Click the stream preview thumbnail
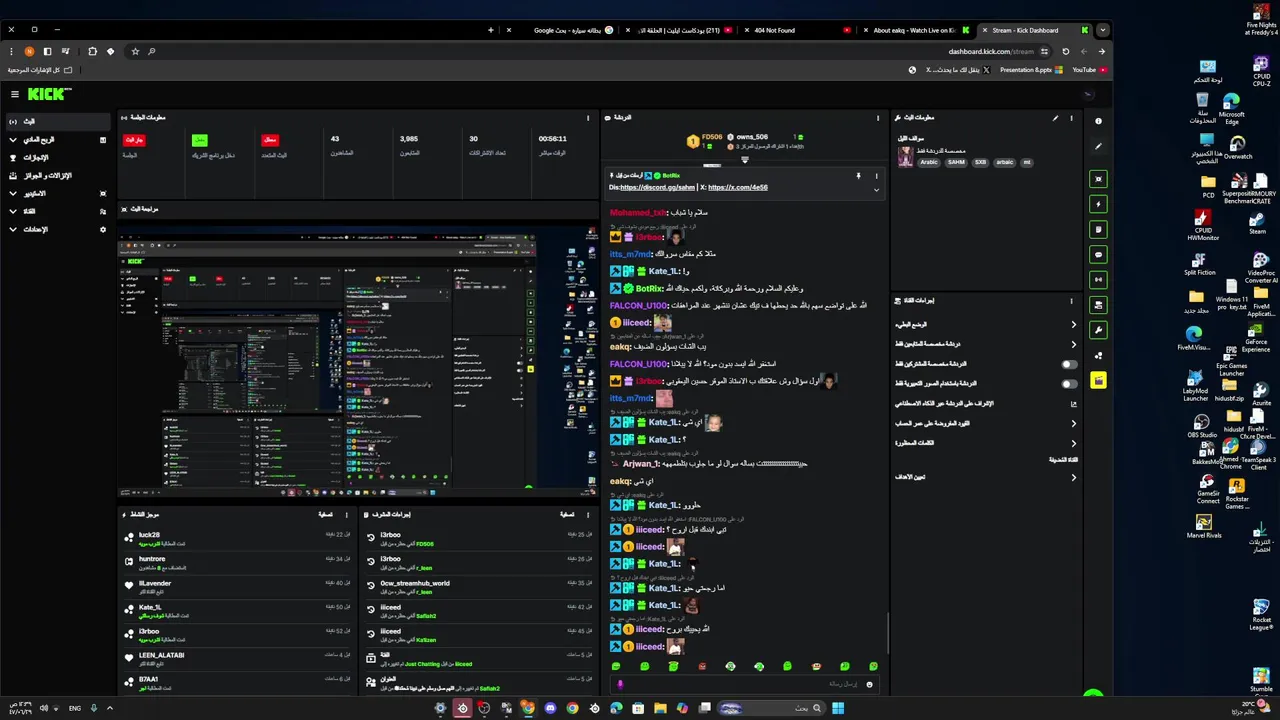1280x720 pixels. click(x=358, y=364)
